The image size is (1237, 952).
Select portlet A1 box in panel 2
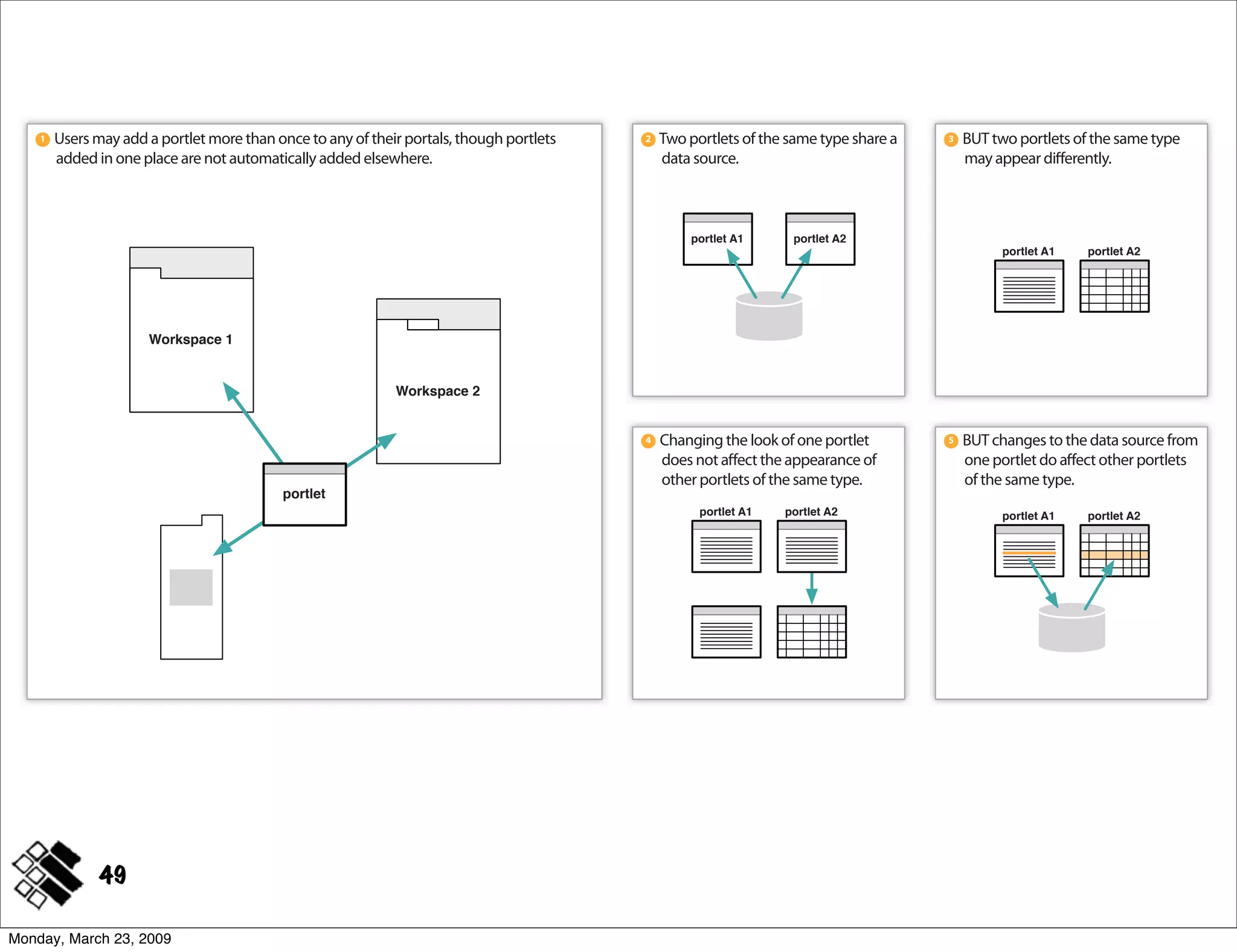point(718,239)
